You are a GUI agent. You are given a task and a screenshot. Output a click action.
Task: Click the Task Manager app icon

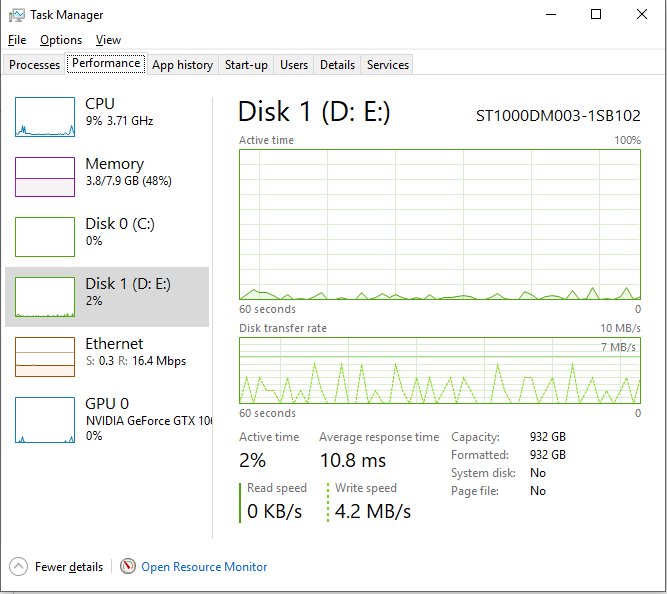click(x=17, y=15)
